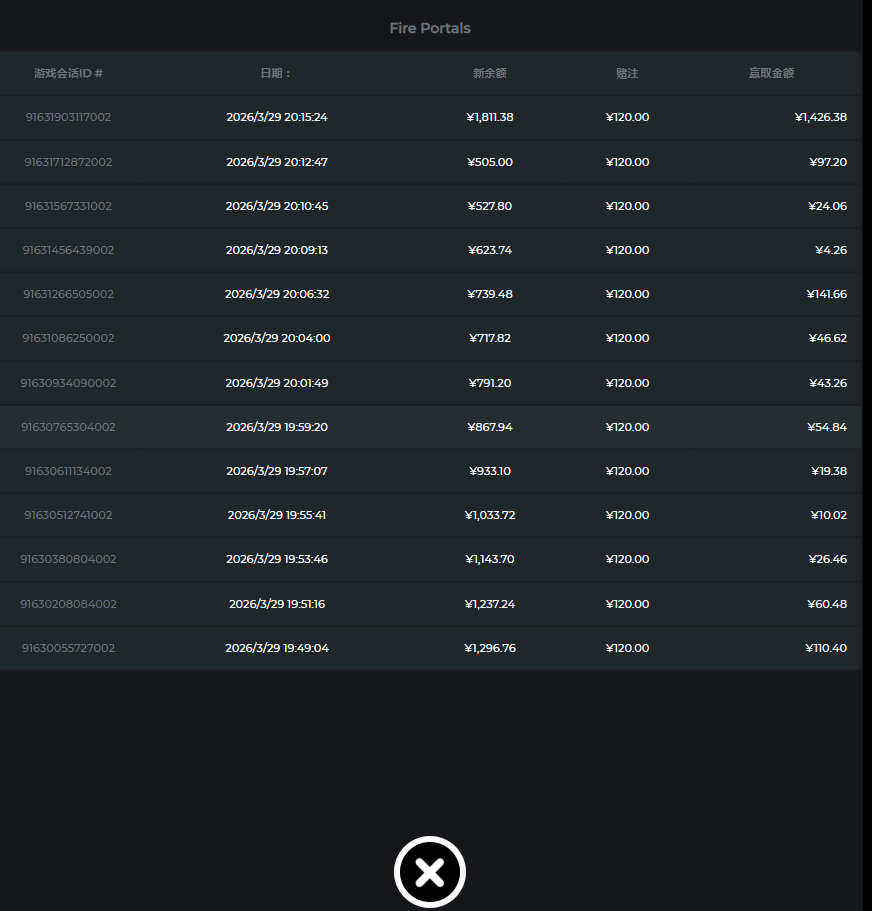Image resolution: width=872 pixels, height=911 pixels.
Task: Open session ID 91630934090002
Action: 68,383
